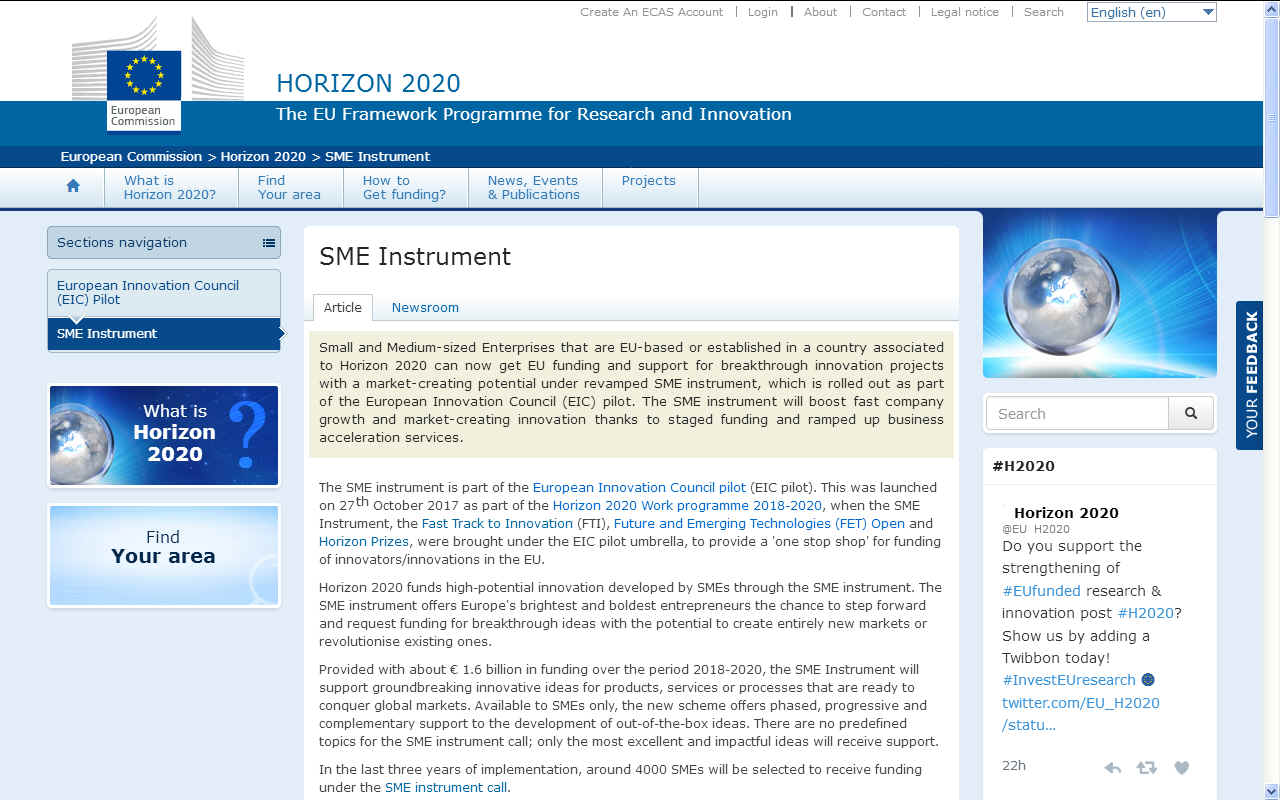
Task: Click the scrollbar down arrow
Action: 1271,791
